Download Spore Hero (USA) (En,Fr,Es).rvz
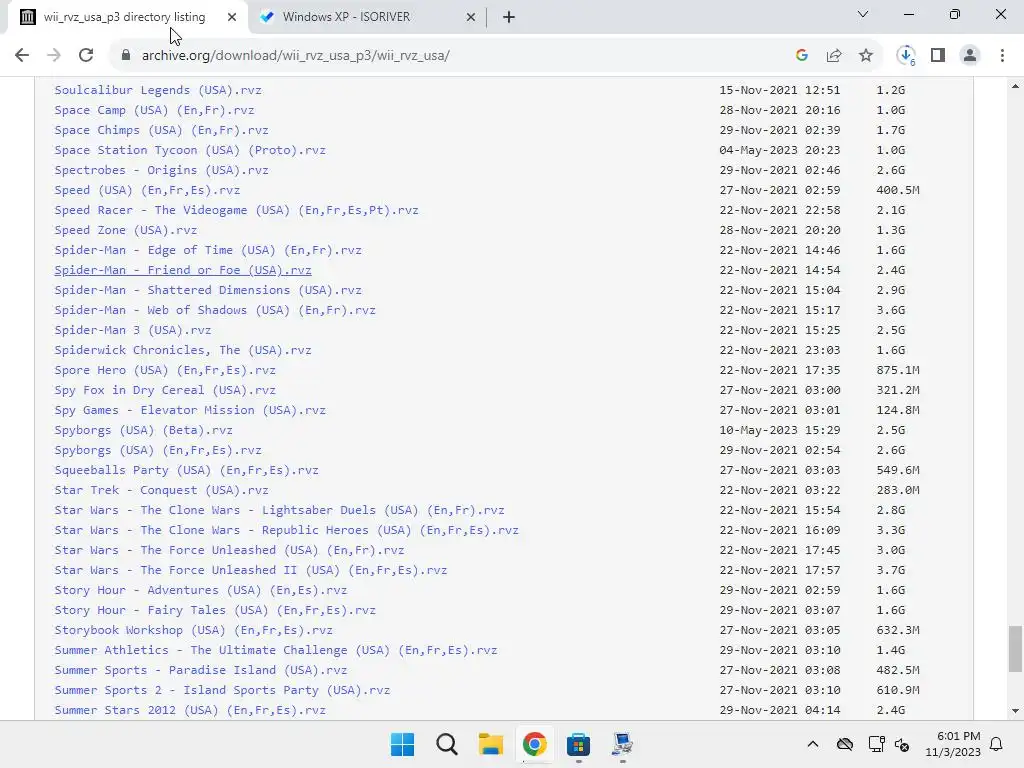The height and width of the screenshot is (768, 1024). [x=165, y=370]
